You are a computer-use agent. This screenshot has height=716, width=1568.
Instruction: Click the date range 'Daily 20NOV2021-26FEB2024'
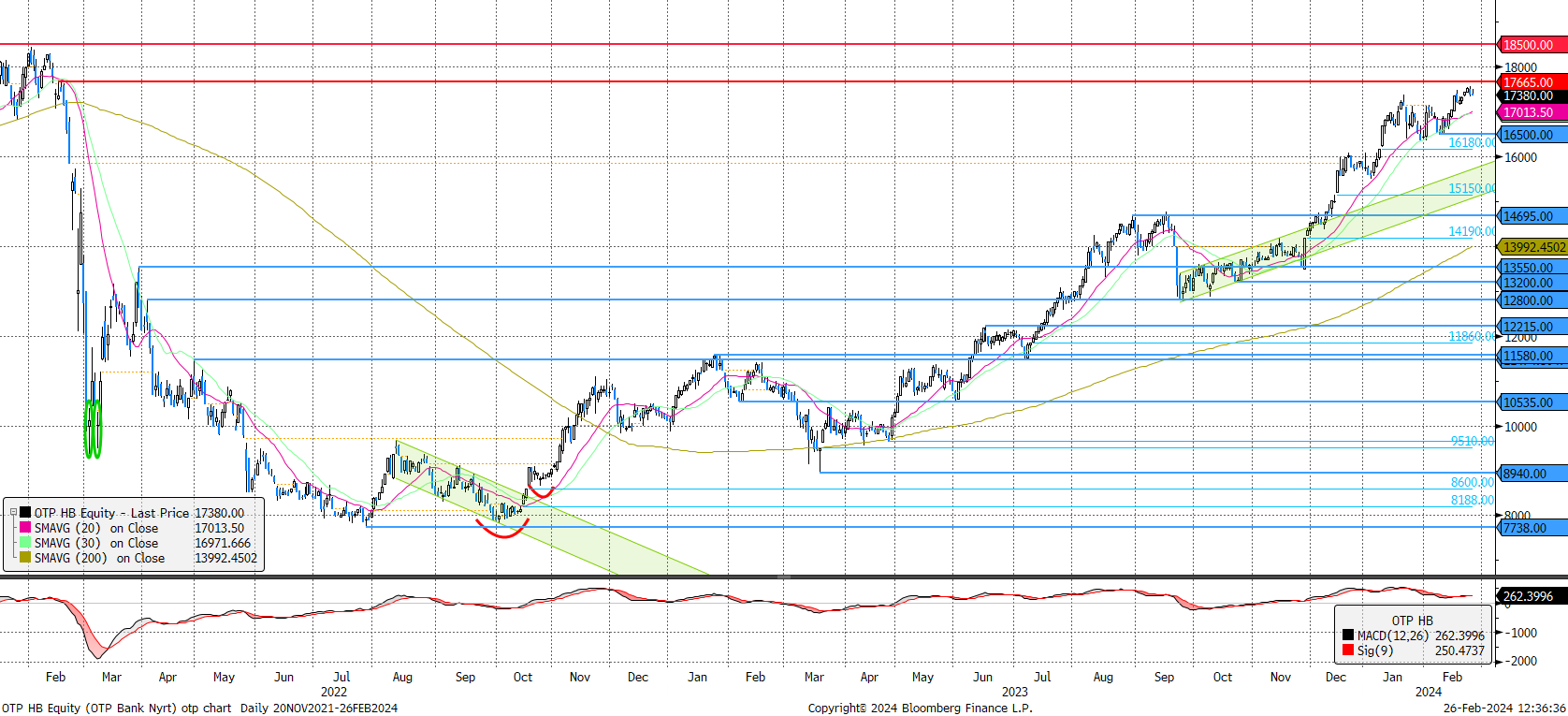coord(319,708)
